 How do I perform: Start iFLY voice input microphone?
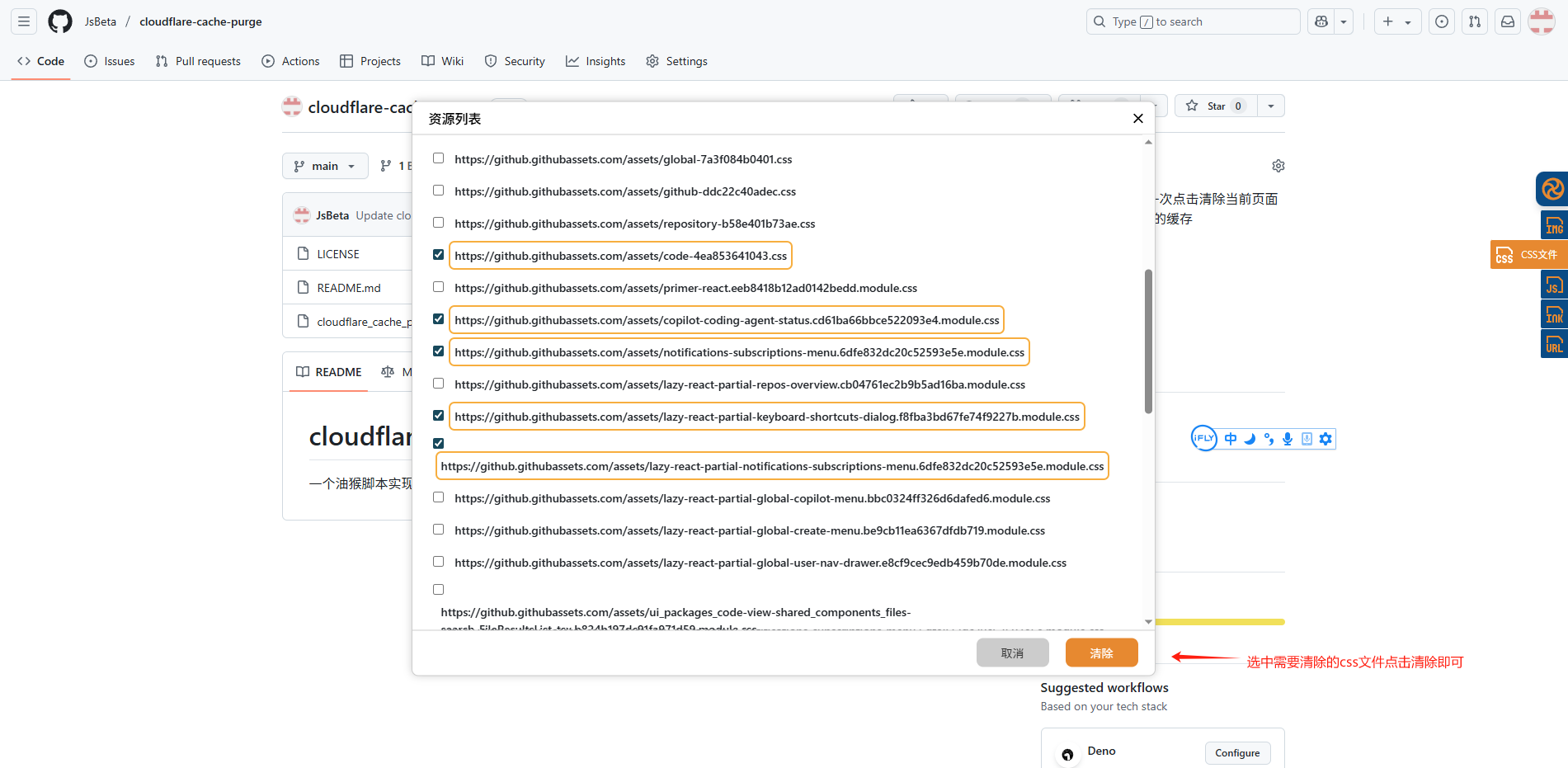coord(1288,439)
